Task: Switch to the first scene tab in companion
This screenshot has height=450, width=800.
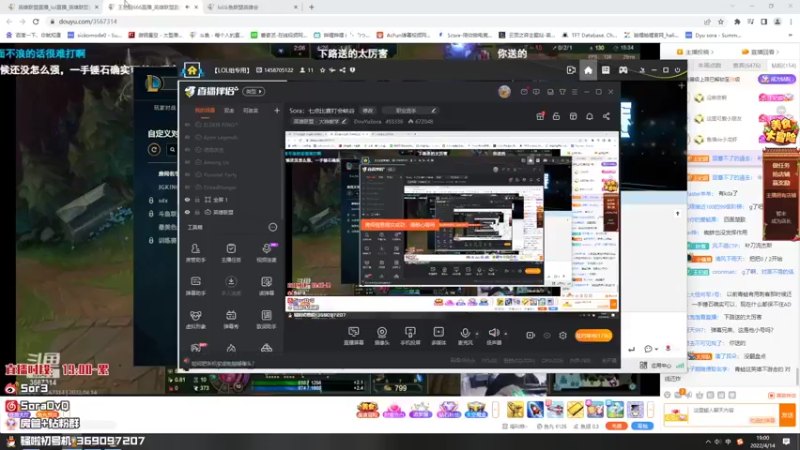Action: (205, 111)
